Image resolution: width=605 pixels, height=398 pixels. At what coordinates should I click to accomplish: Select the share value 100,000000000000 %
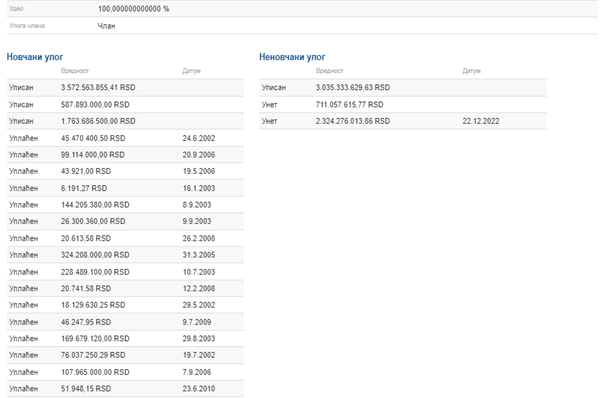coord(134,9)
